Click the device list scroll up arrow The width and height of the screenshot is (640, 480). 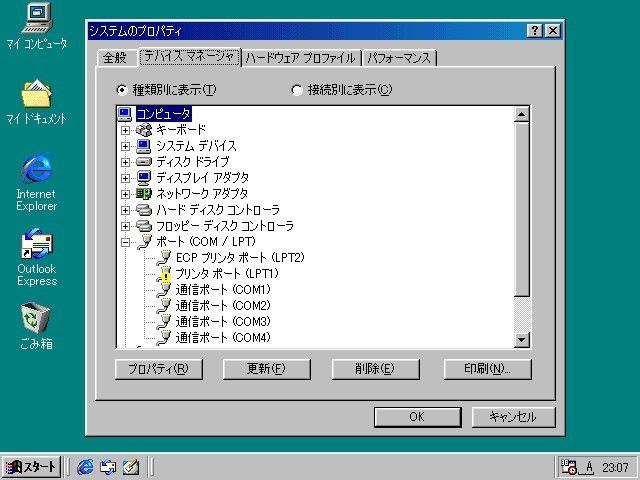(x=522, y=114)
